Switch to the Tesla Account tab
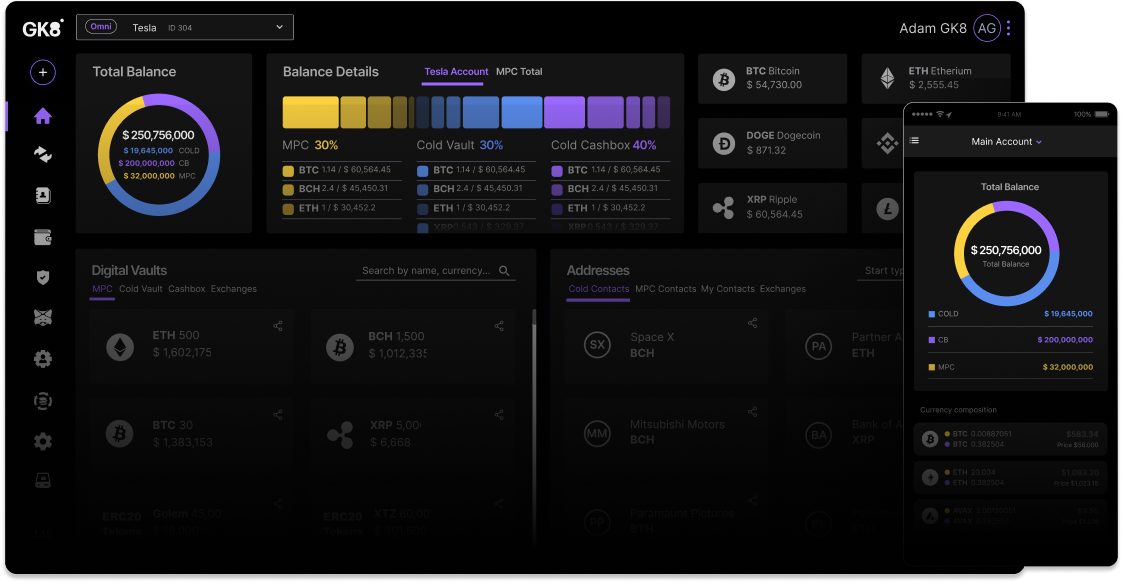 click(x=456, y=72)
